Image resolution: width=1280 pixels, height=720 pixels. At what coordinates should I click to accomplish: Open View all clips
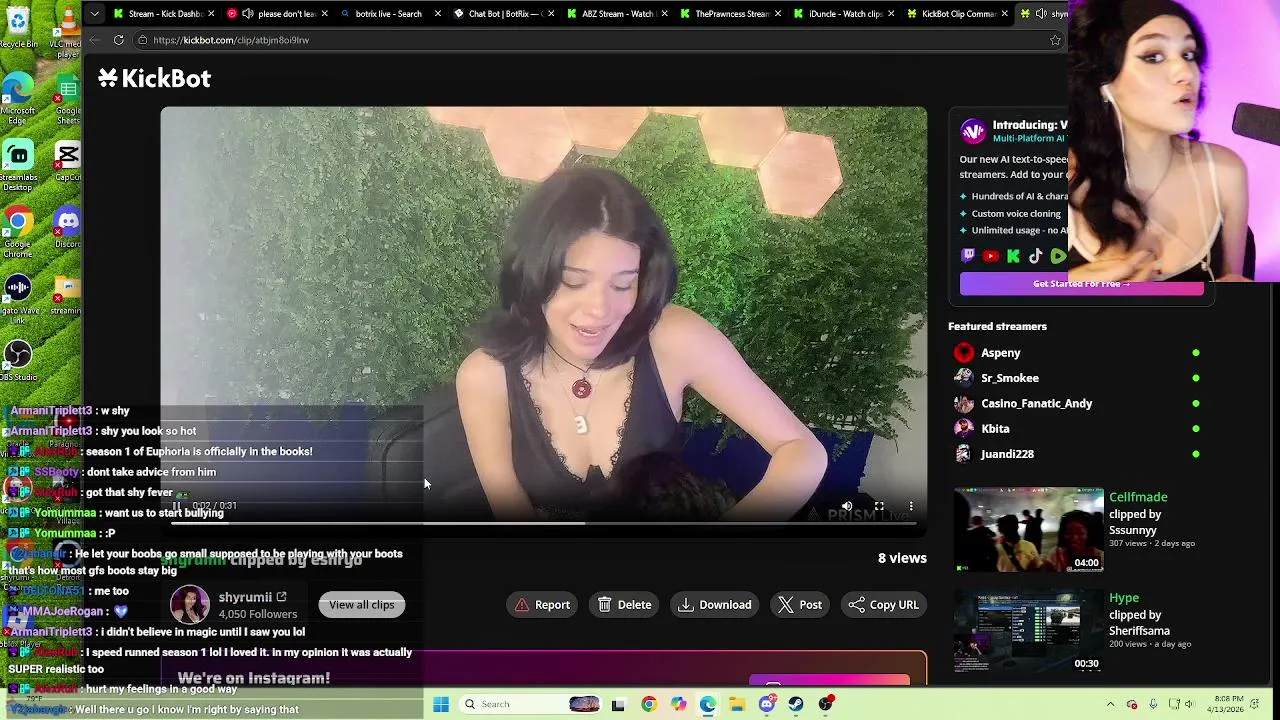click(x=361, y=605)
